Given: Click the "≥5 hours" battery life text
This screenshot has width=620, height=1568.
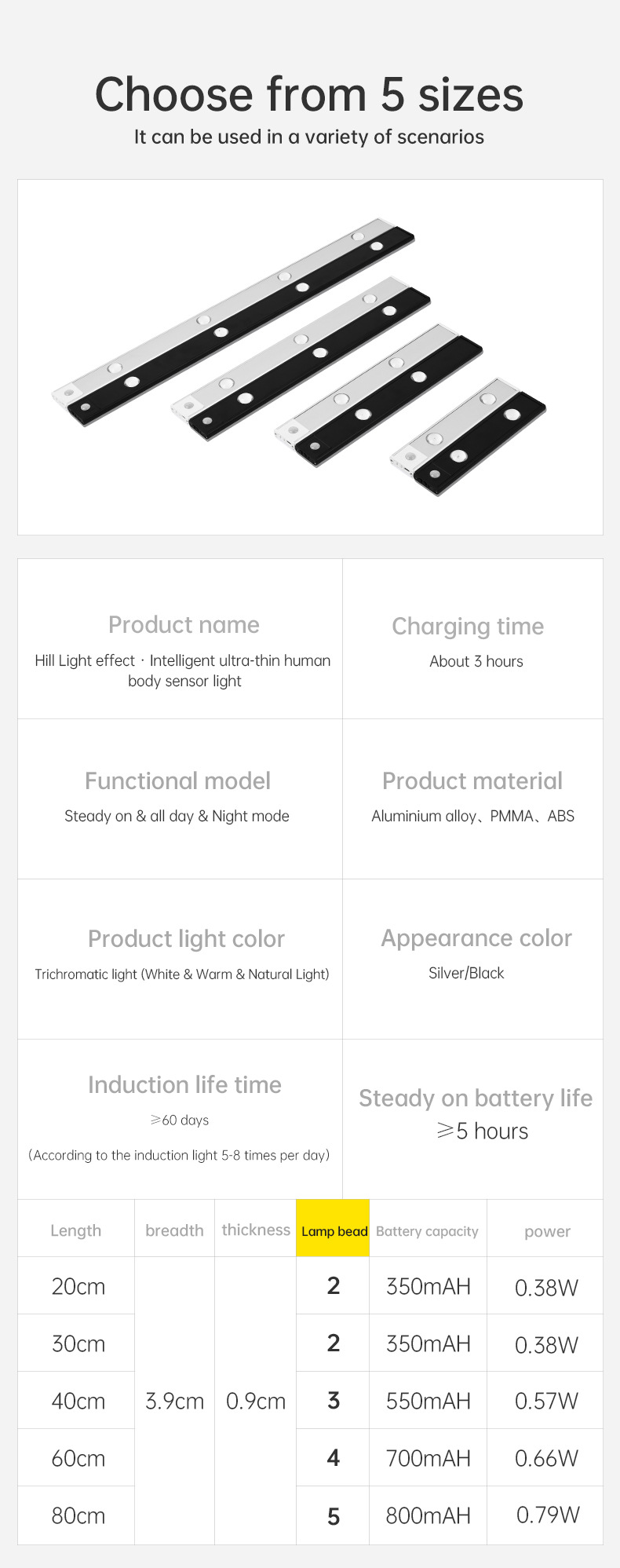Looking at the screenshot, I should click(x=482, y=1131).
